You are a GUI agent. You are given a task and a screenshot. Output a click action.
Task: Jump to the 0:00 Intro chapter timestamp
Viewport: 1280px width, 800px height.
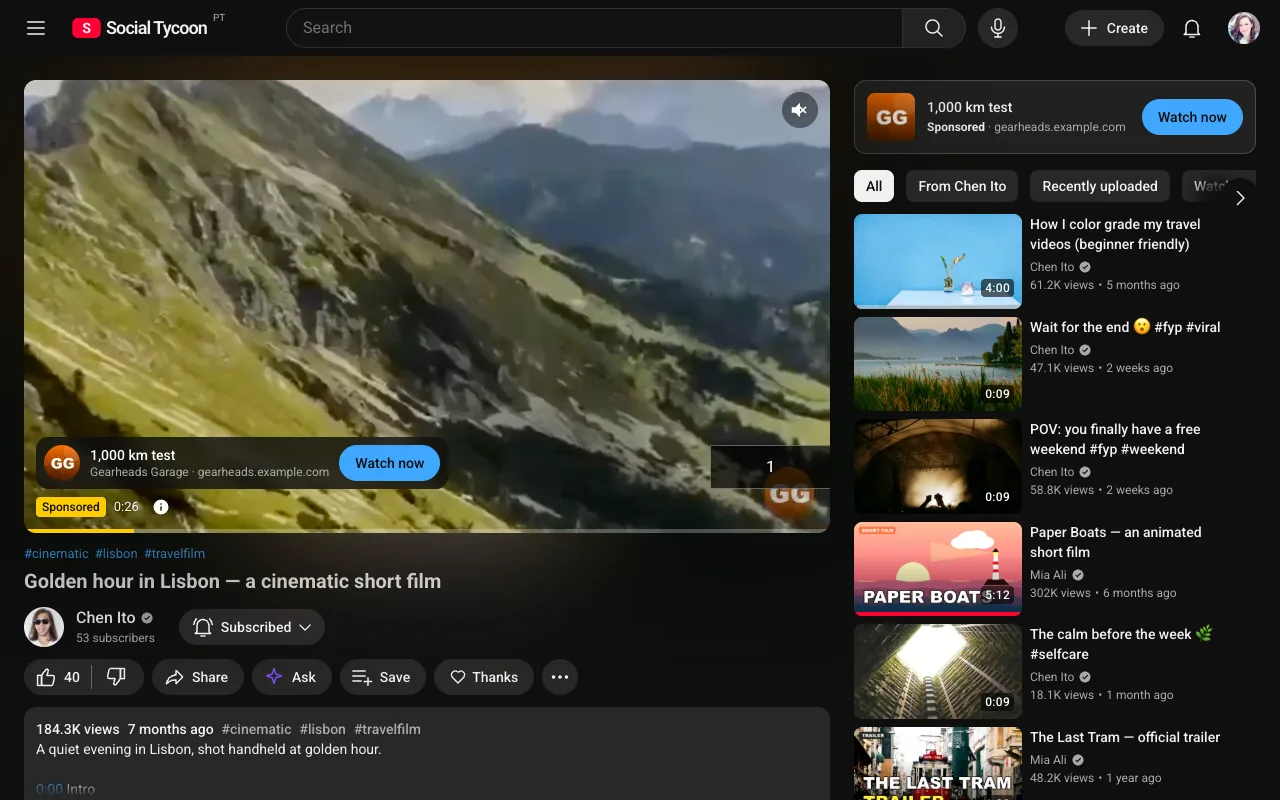(50, 789)
